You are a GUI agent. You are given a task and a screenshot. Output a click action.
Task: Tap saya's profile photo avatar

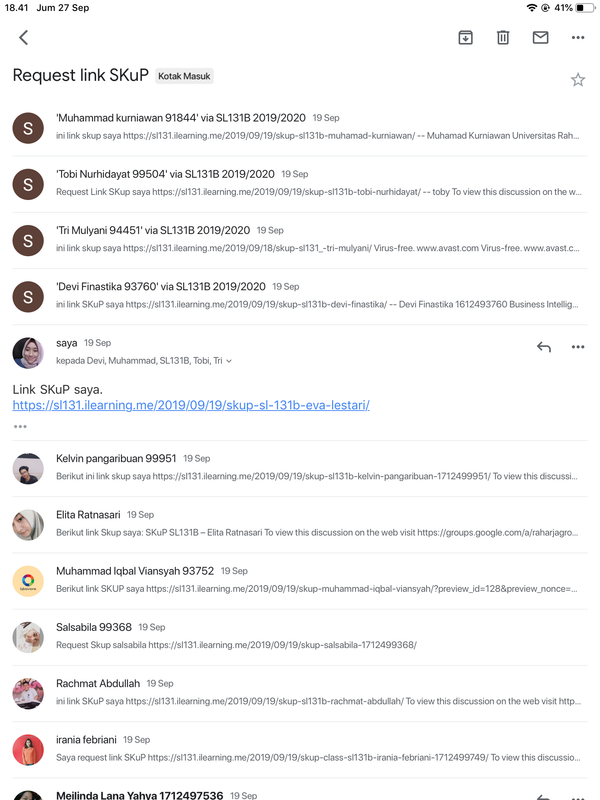(28, 353)
